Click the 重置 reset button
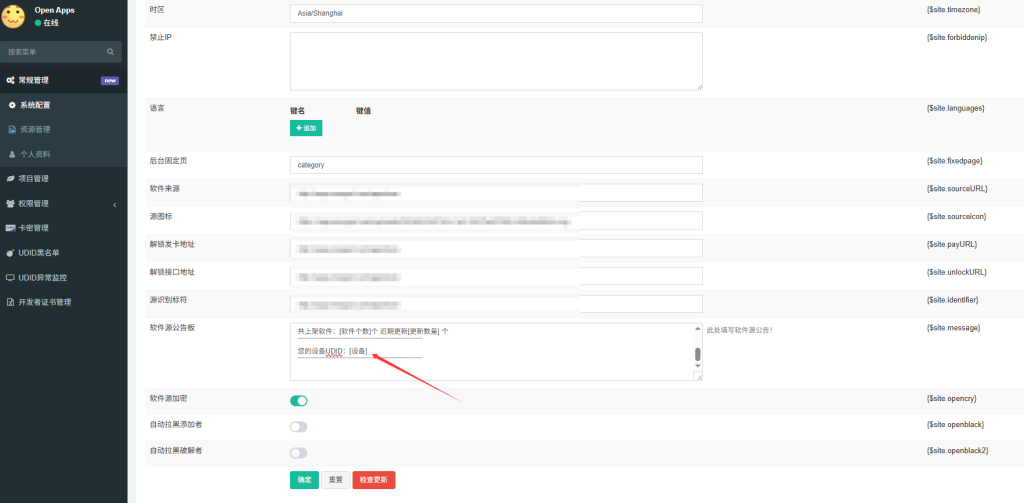This screenshot has width=1024, height=503. (x=336, y=479)
